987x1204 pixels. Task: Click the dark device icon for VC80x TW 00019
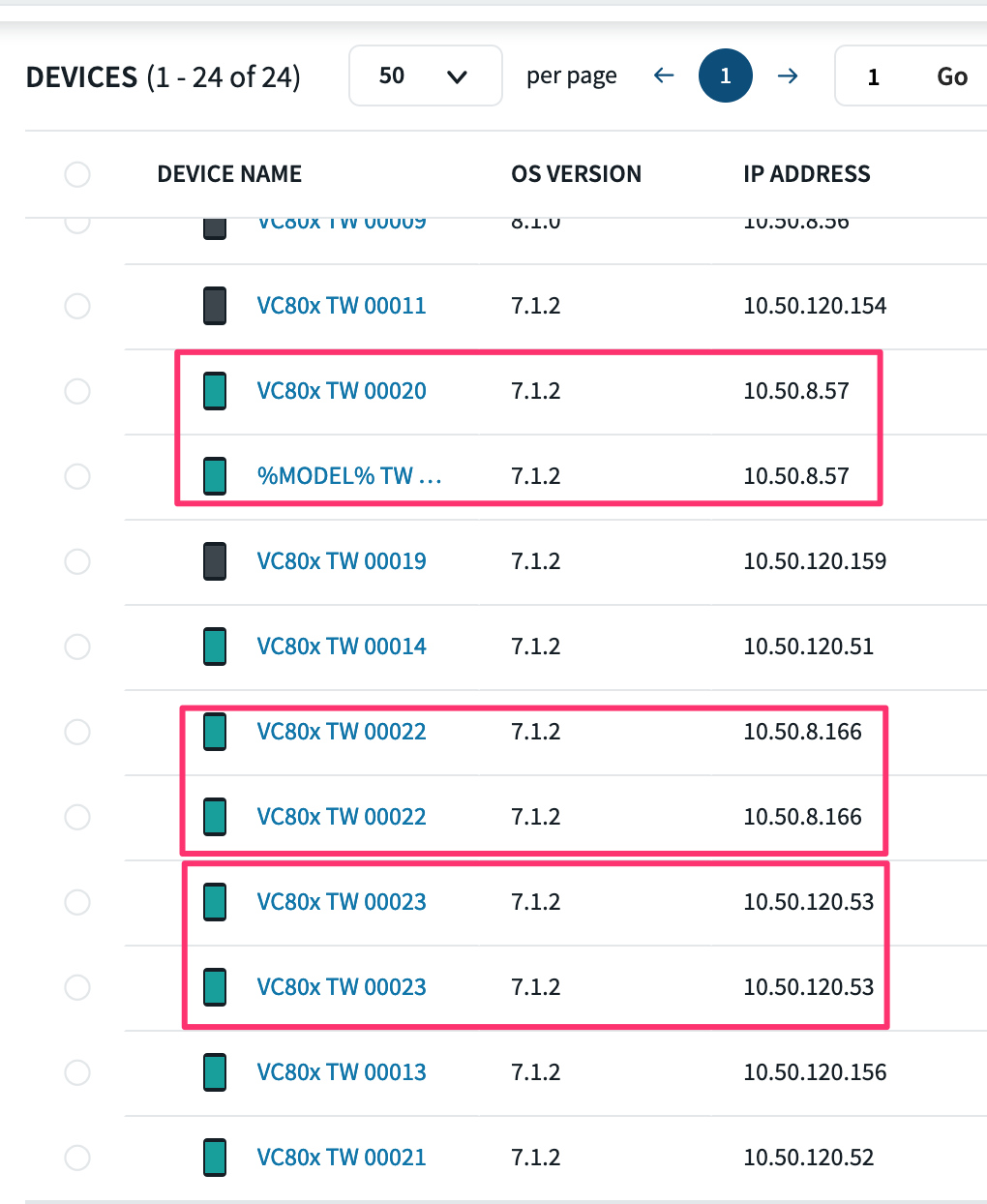tap(215, 561)
